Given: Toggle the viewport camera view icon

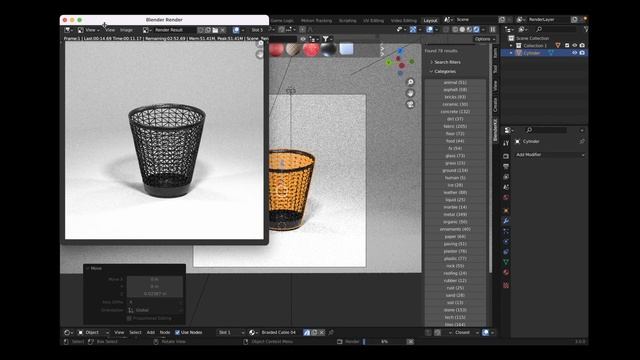Looking at the screenshot, I should pyautogui.click(x=410, y=104).
